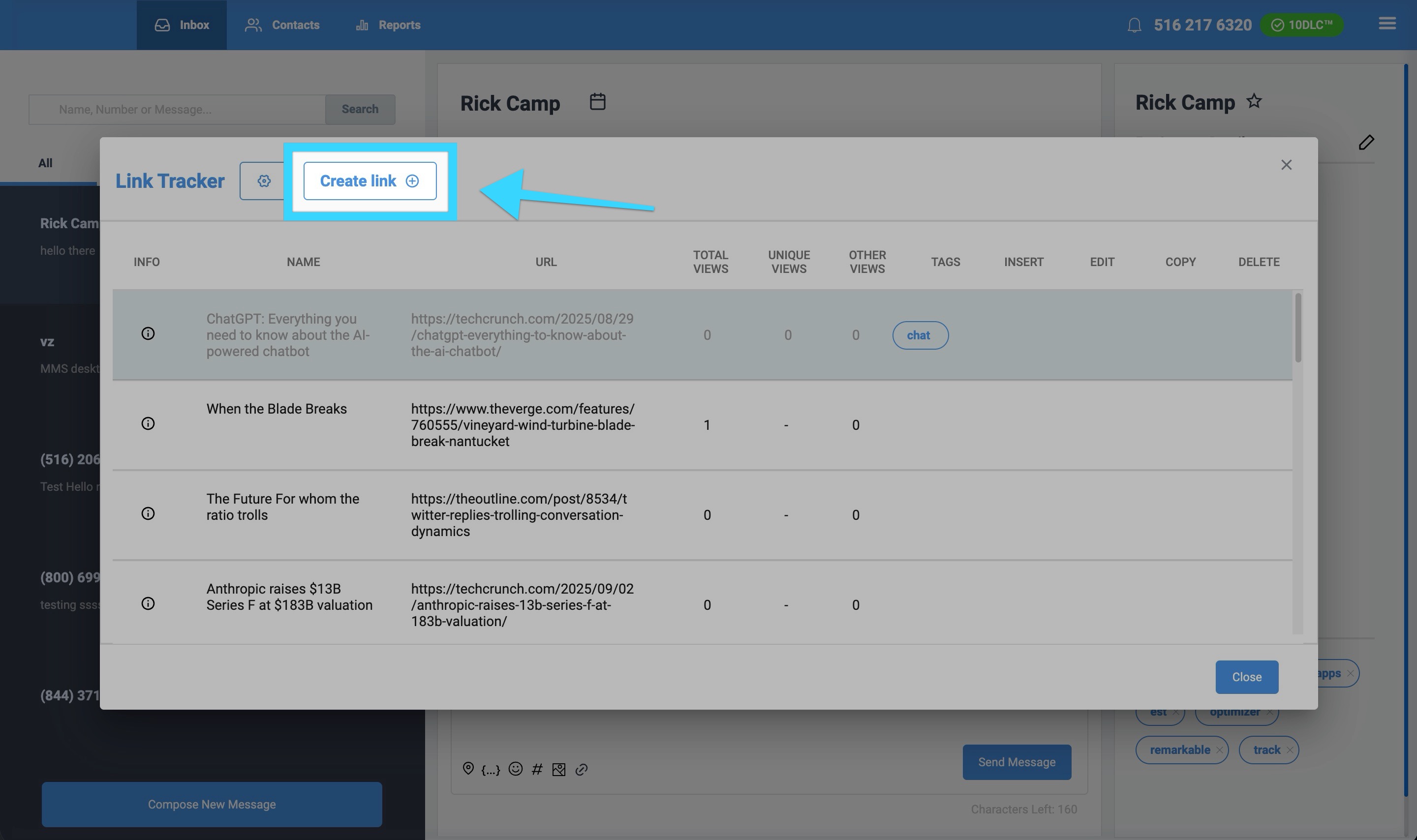1417x840 pixels.
Task: Remove the remarkable tag
Action: click(x=1219, y=750)
